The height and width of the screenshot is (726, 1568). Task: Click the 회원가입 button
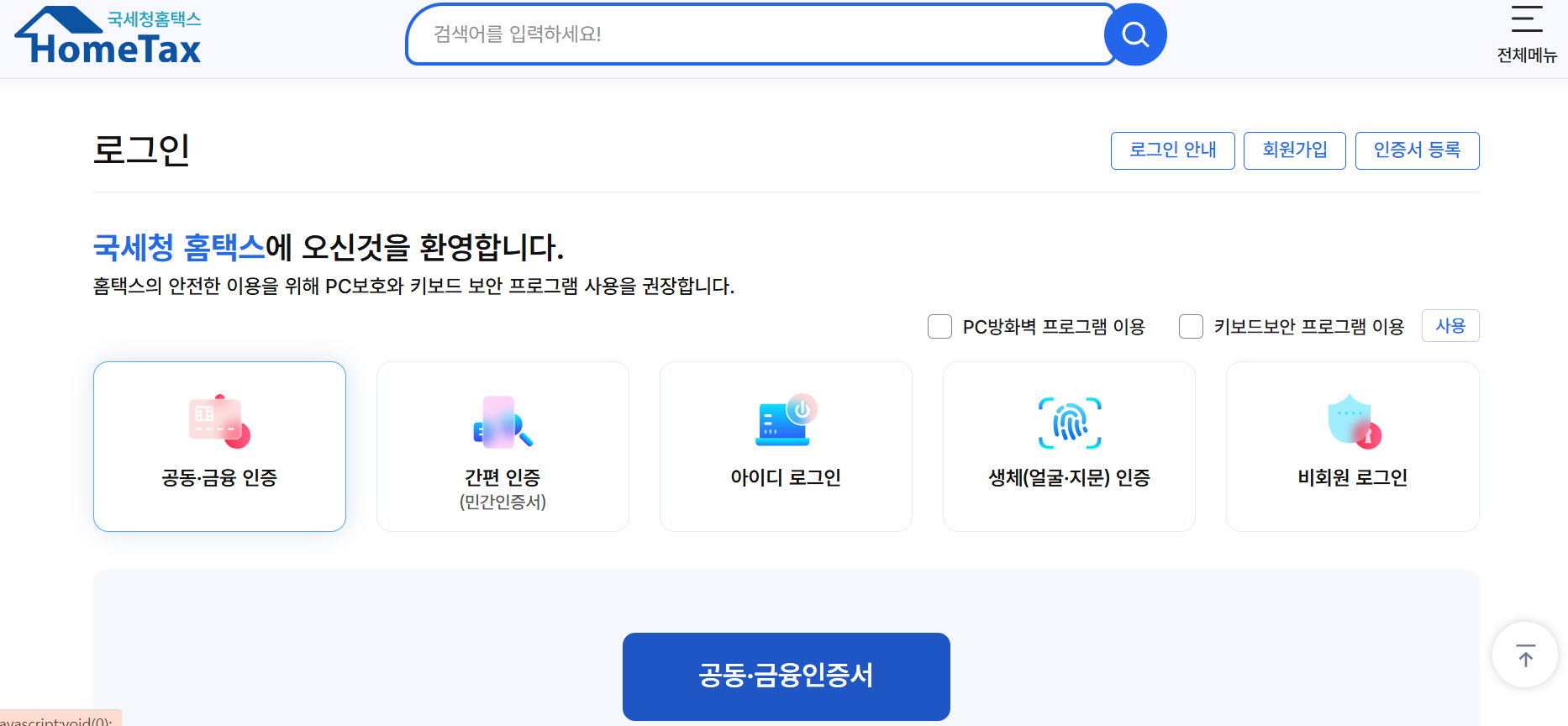[x=1295, y=150]
